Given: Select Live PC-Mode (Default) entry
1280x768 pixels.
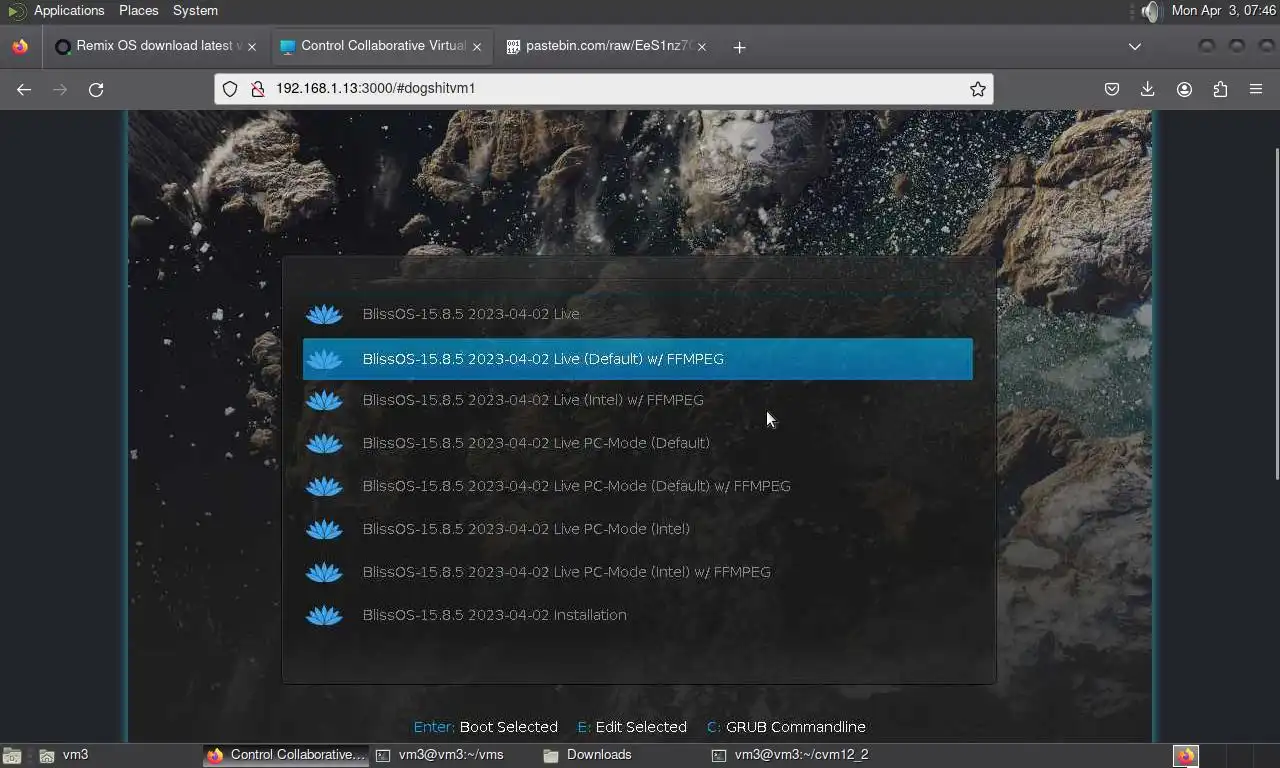Looking at the screenshot, I should pos(638,443).
